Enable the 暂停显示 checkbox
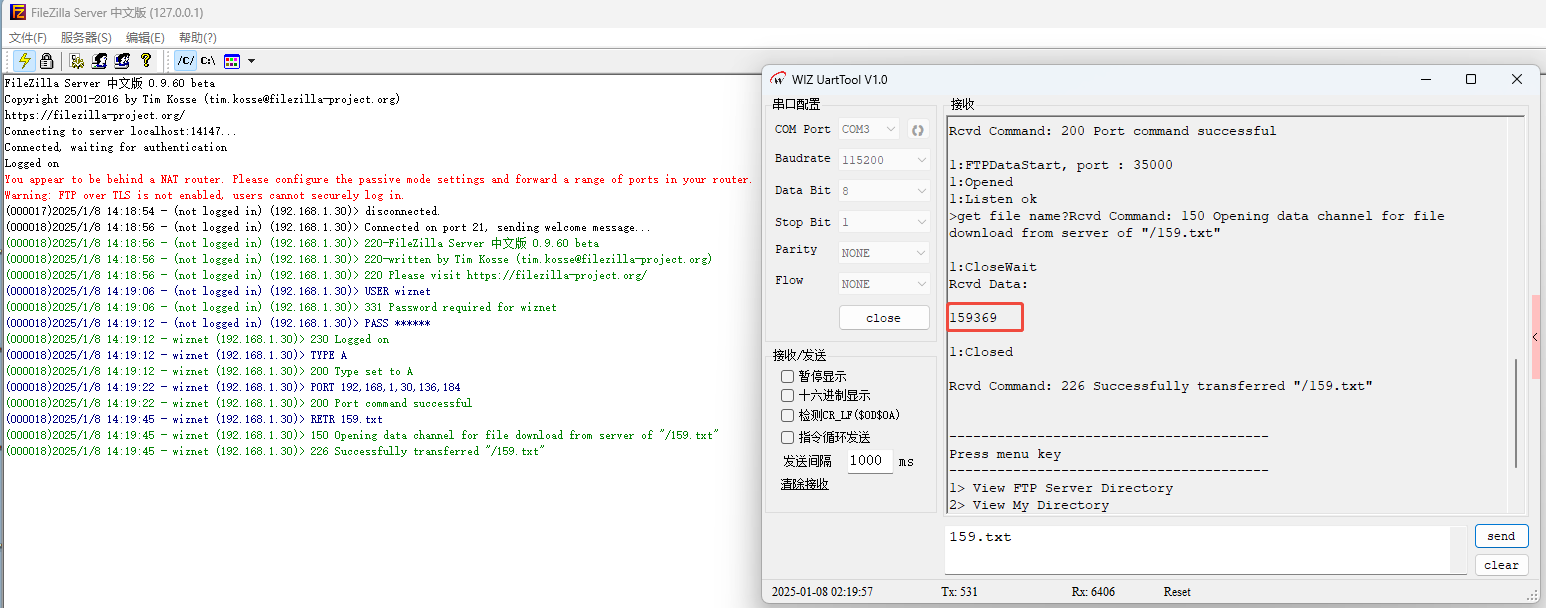The height and width of the screenshot is (608, 1546). pos(788,377)
